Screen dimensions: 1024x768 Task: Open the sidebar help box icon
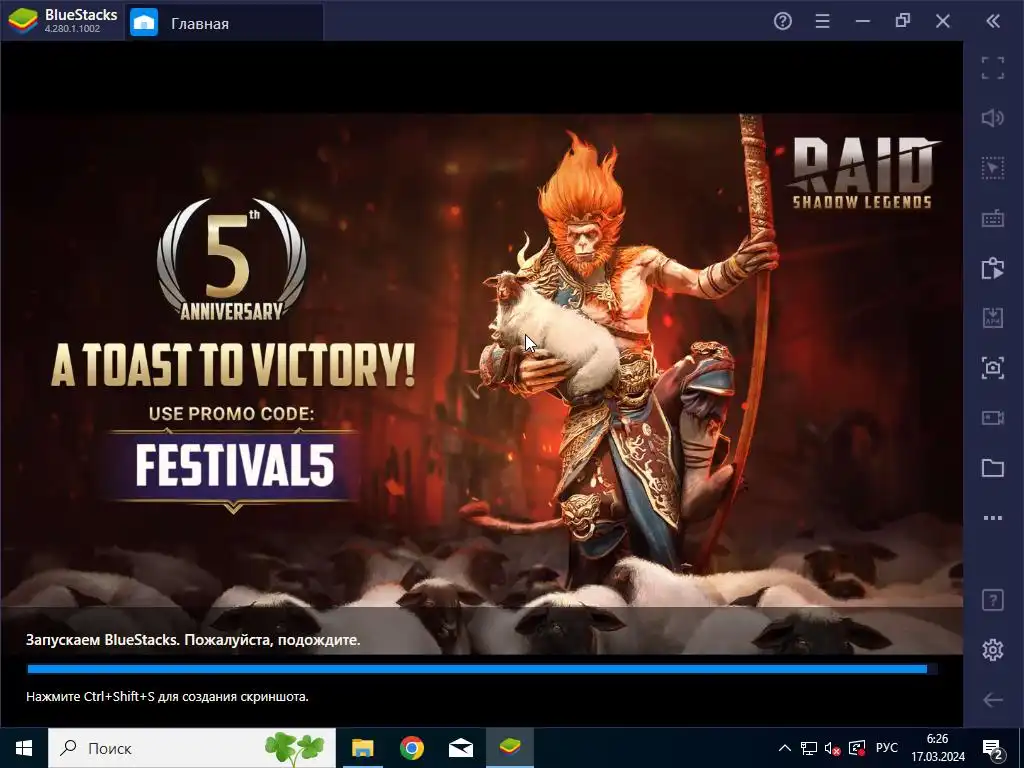(993, 600)
